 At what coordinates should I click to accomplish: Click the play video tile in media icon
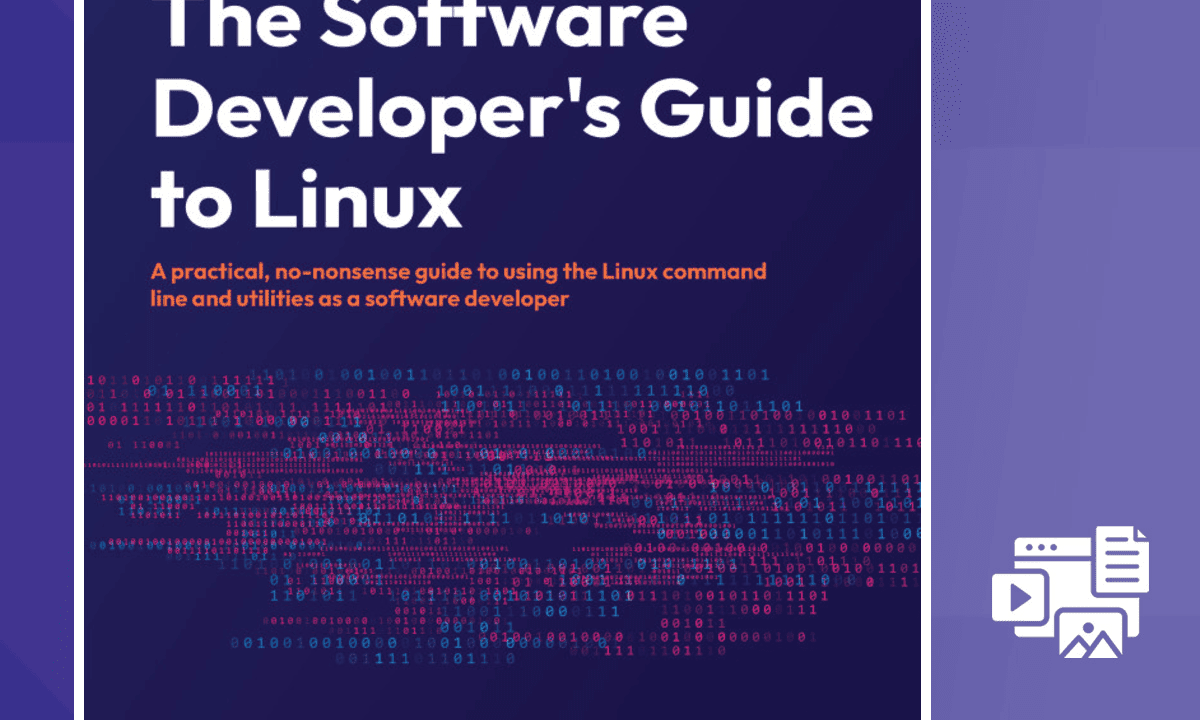coord(1020,597)
